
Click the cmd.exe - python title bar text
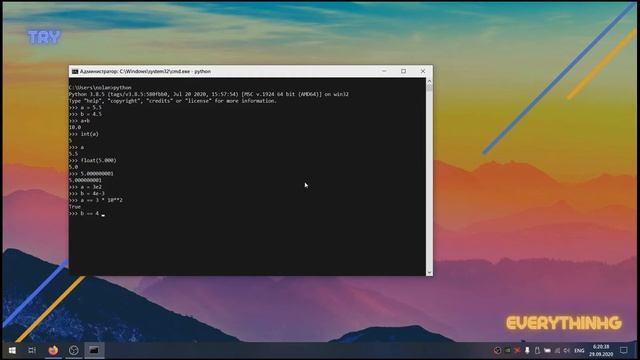145,71
